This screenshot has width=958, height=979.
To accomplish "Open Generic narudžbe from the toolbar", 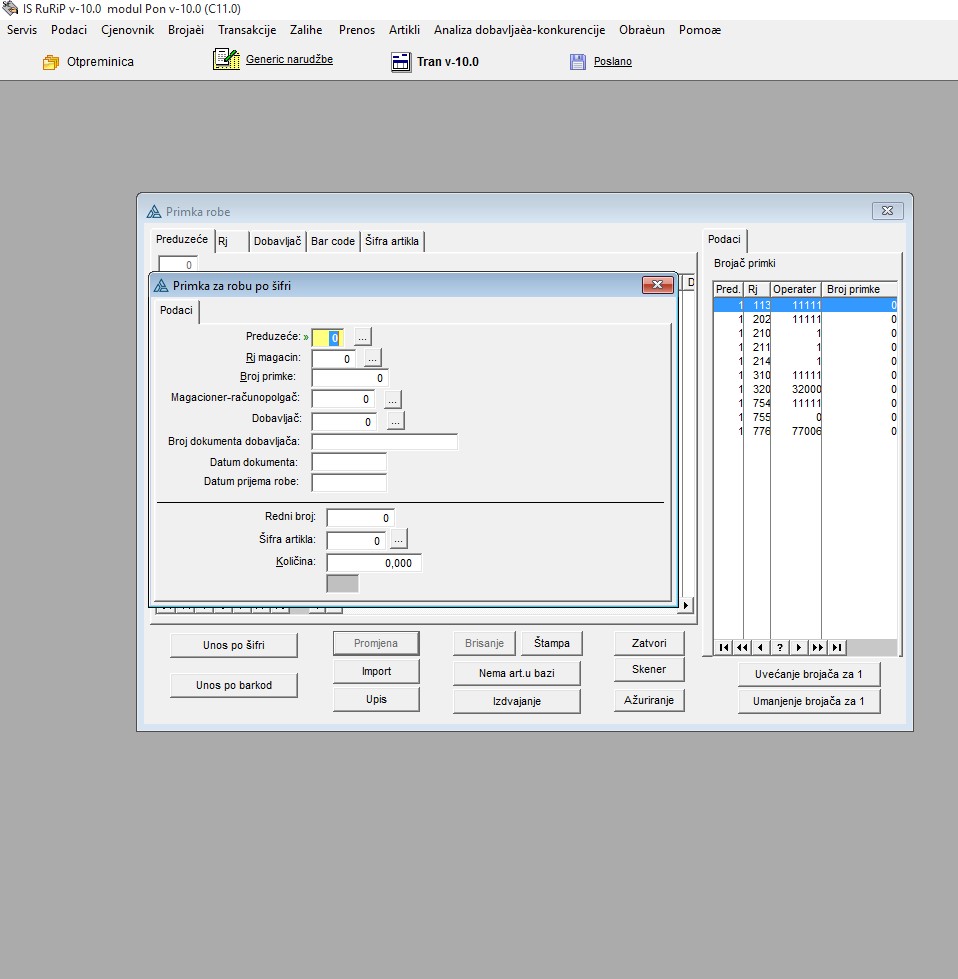I will (226, 60).
